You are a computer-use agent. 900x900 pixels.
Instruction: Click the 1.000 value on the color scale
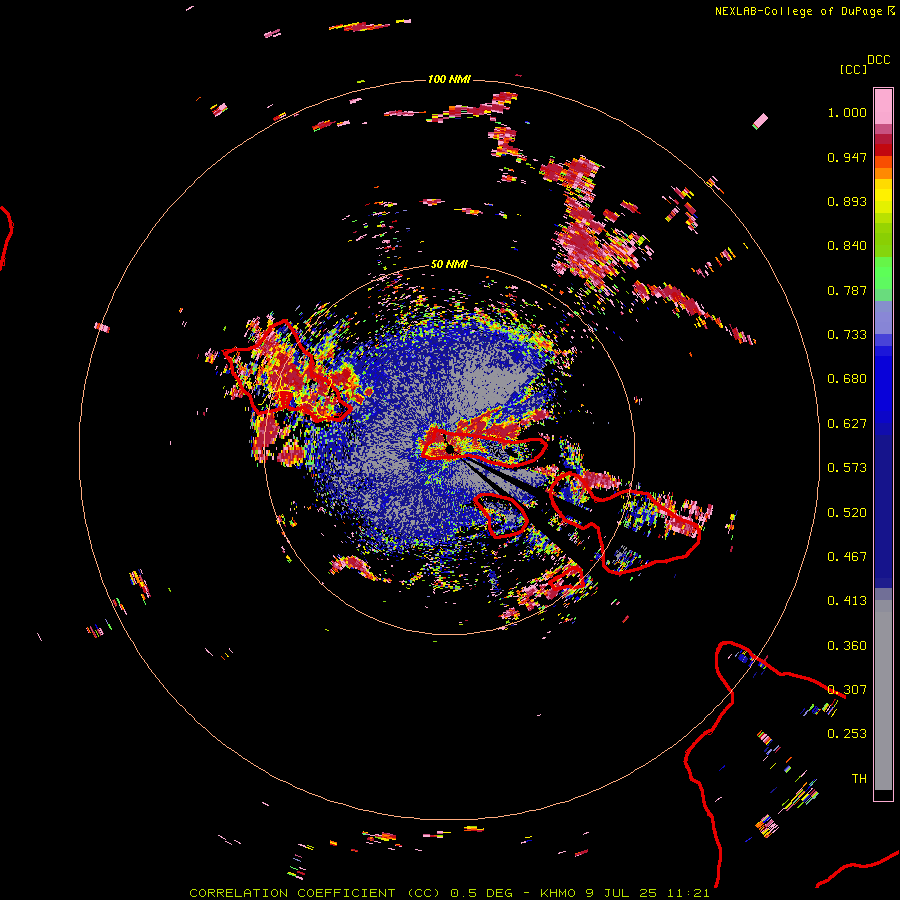[847, 112]
